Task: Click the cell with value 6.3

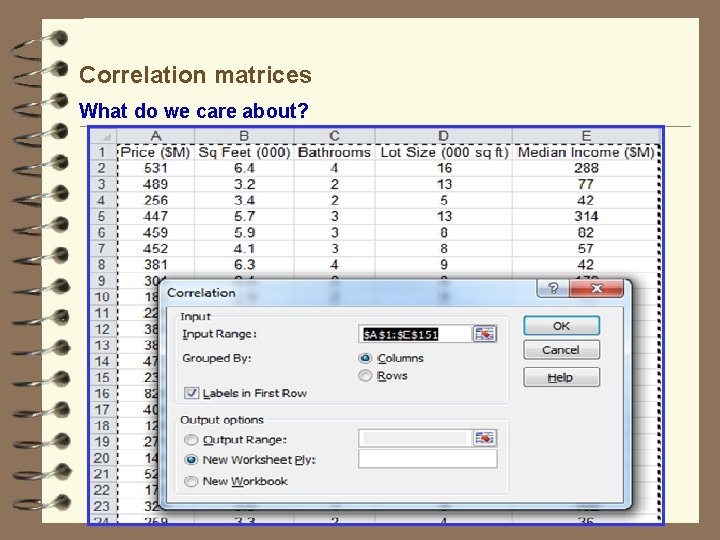Action: pos(244,264)
